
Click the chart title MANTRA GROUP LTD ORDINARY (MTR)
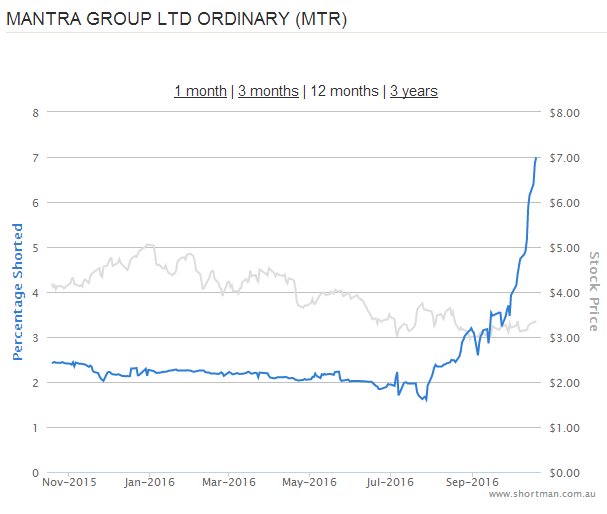(x=177, y=19)
